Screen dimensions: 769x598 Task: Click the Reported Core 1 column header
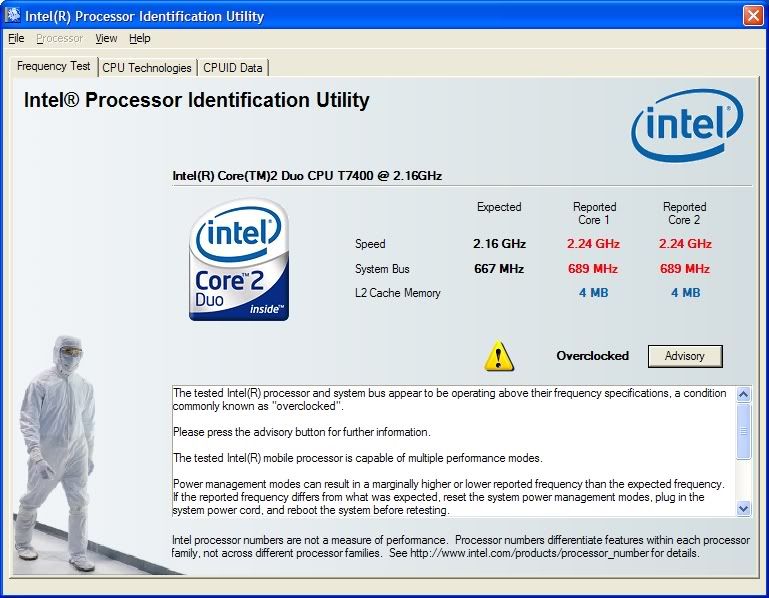point(594,213)
